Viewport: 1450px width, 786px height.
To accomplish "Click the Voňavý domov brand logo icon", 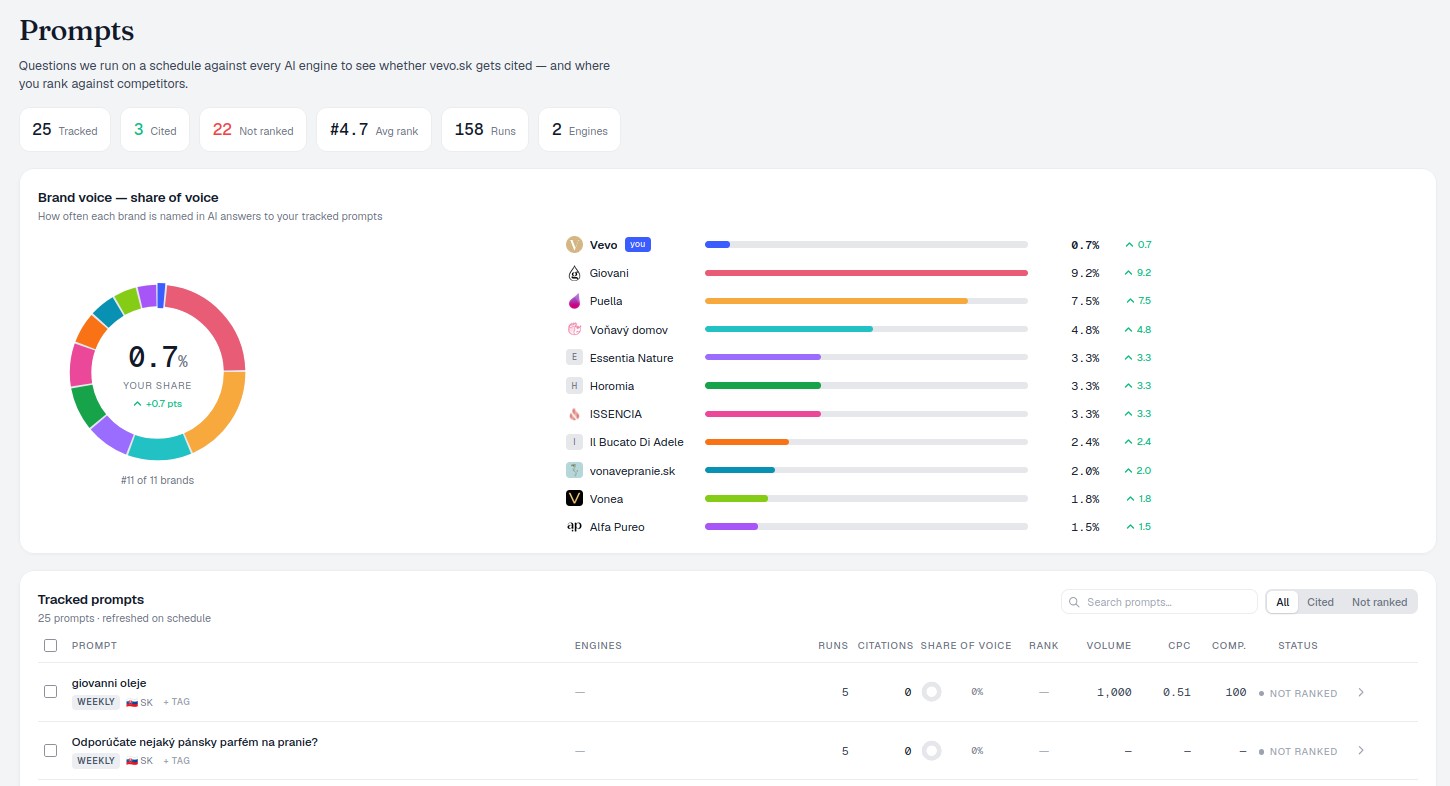I will click(574, 329).
